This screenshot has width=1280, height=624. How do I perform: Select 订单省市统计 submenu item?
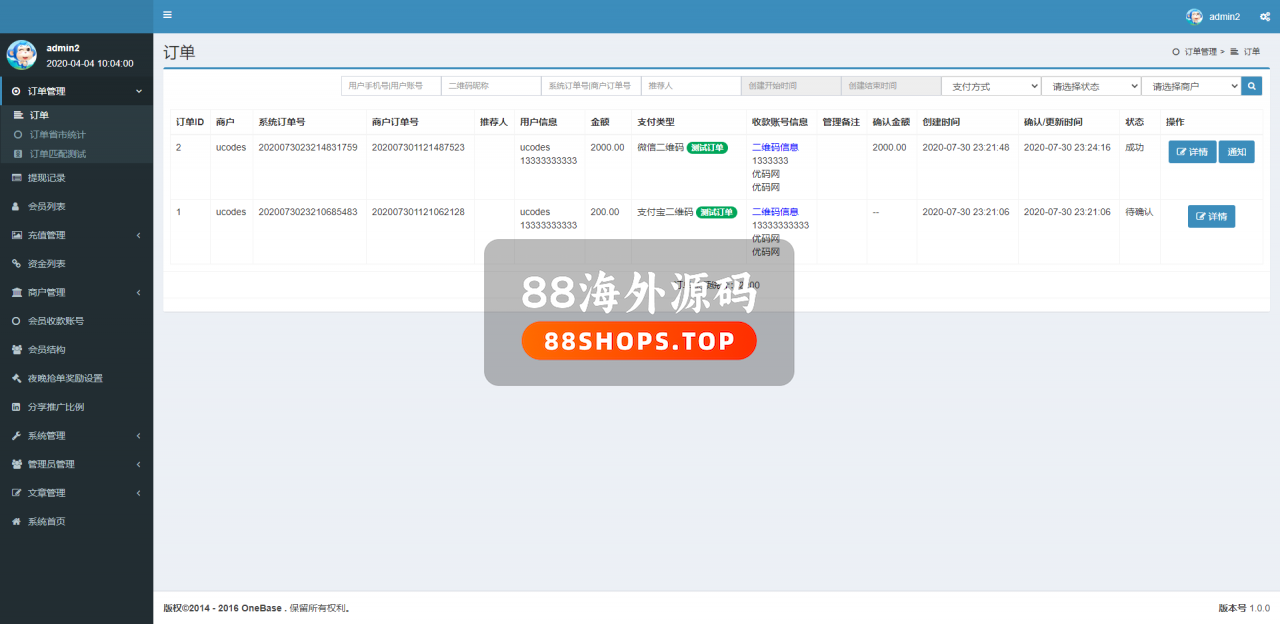pyautogui.click(x=57, y=134)
